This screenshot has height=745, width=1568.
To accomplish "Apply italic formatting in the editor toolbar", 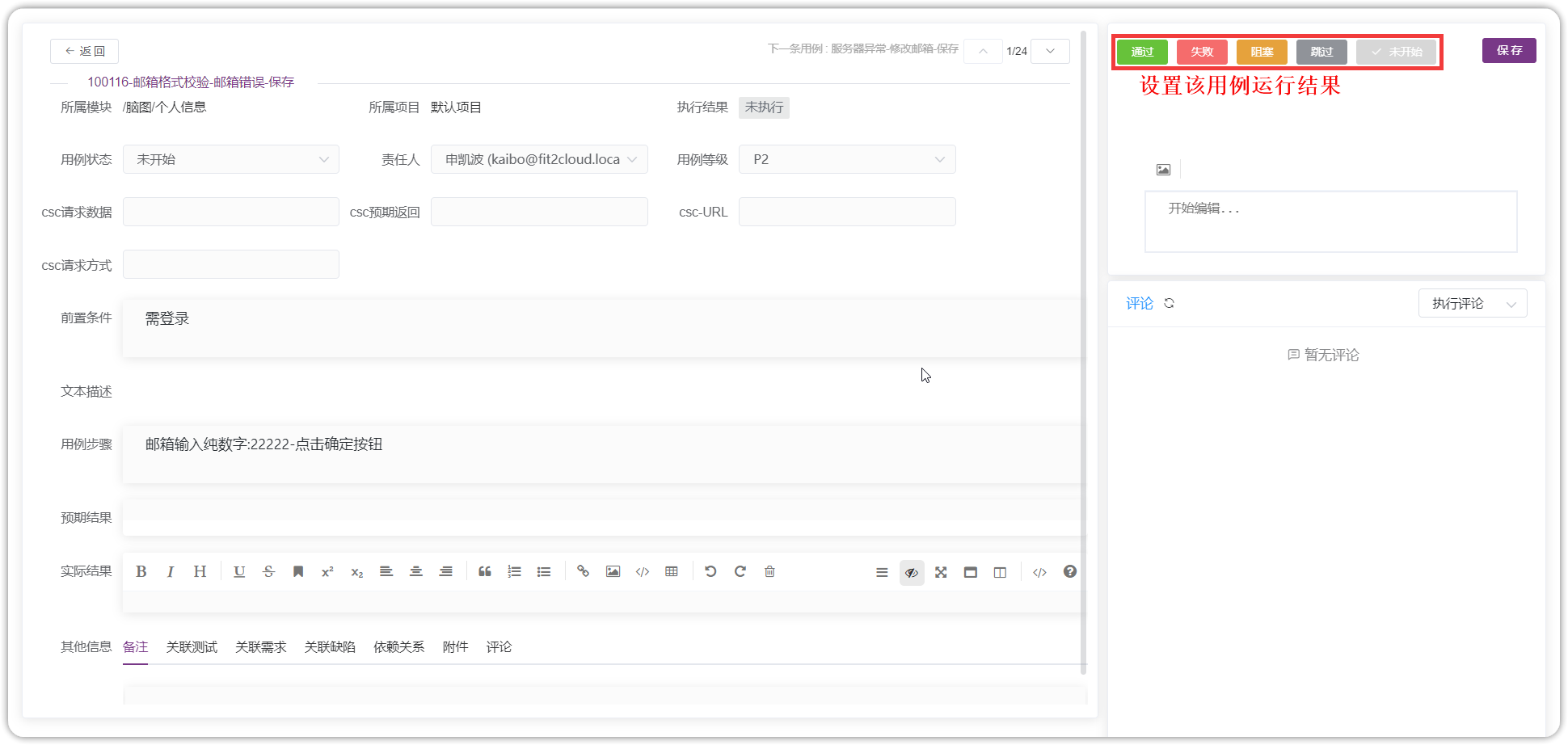I will (171, 572).
